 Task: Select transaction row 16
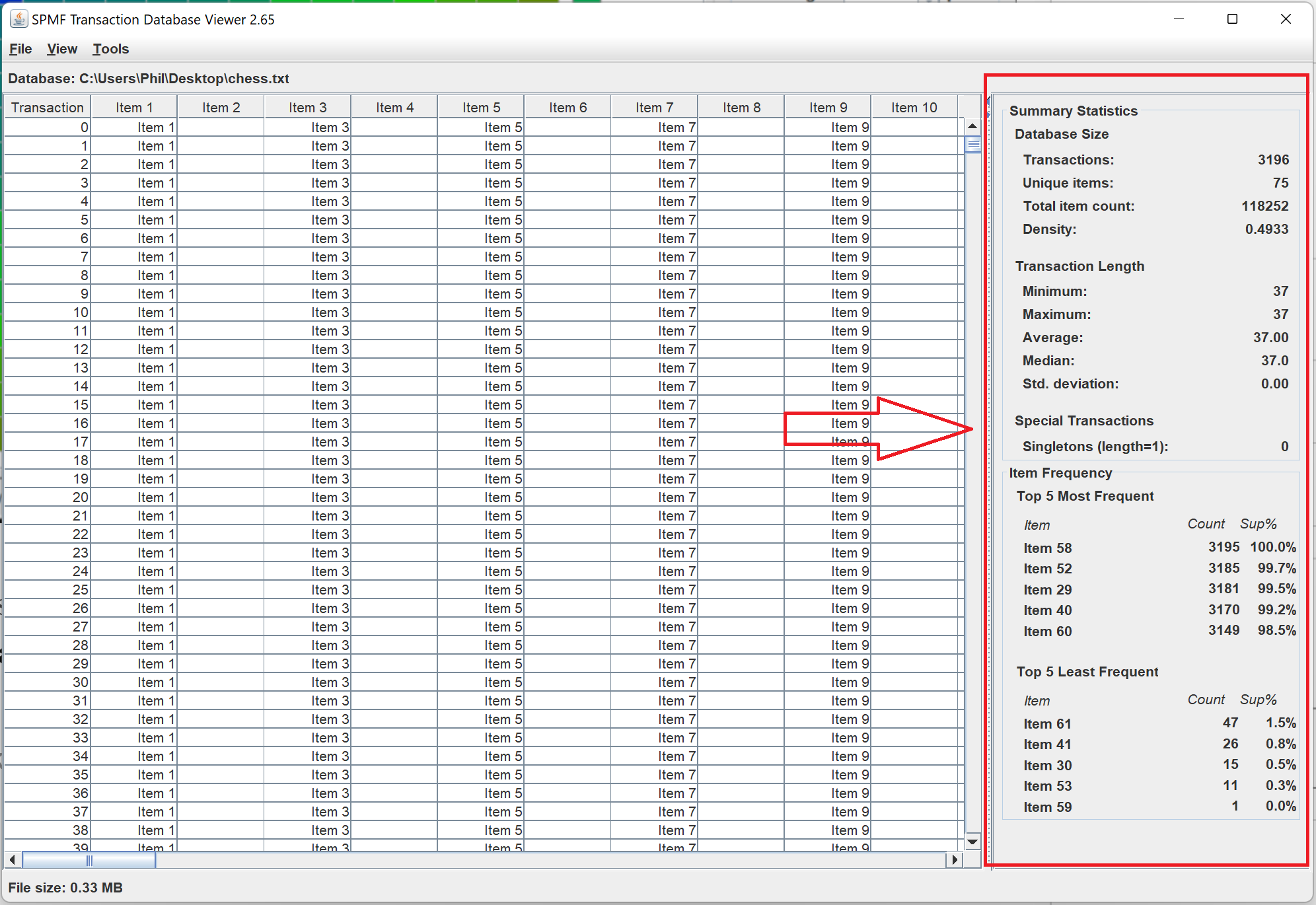click(x=48, y=423)
